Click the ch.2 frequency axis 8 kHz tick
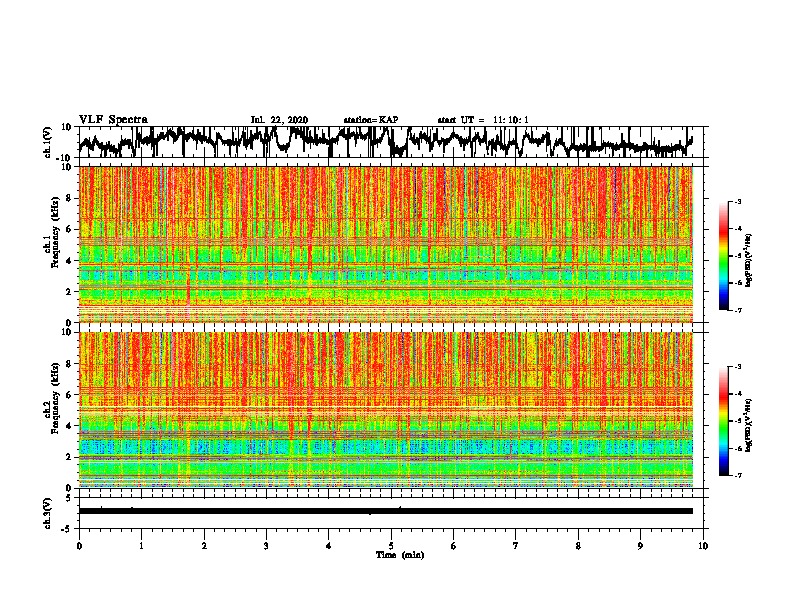This screenshot has height=612, width=792. (x=69, y=364)
